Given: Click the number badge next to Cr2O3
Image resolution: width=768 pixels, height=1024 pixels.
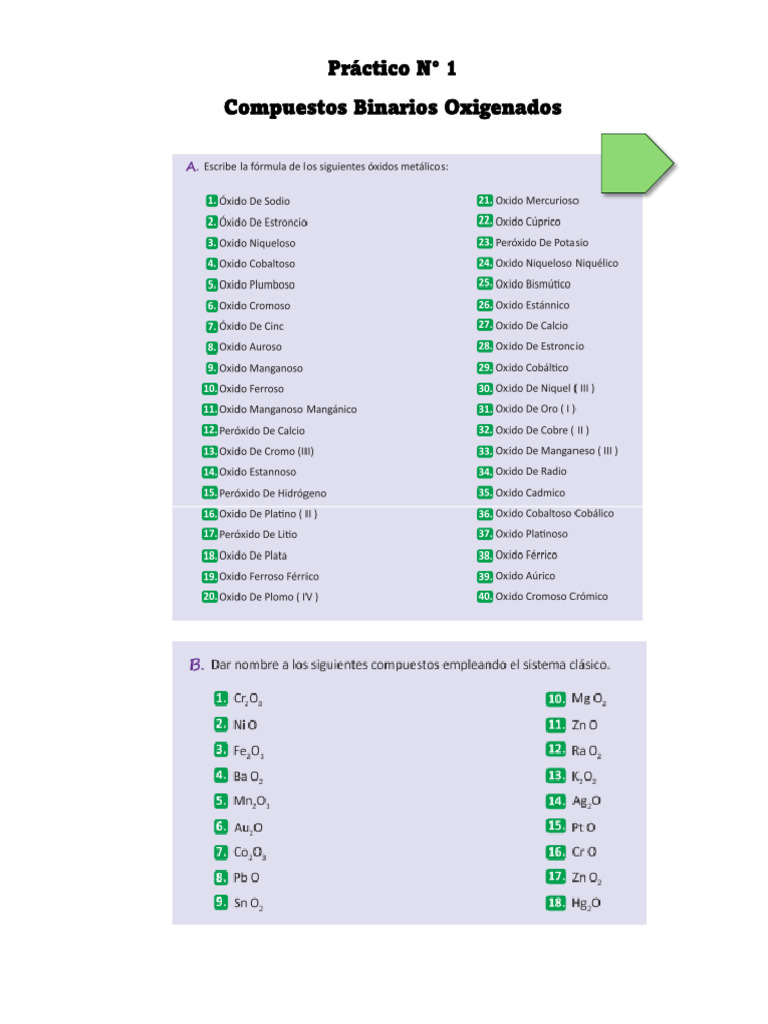Looking at the screenshot, I should [x=220, y=699].
